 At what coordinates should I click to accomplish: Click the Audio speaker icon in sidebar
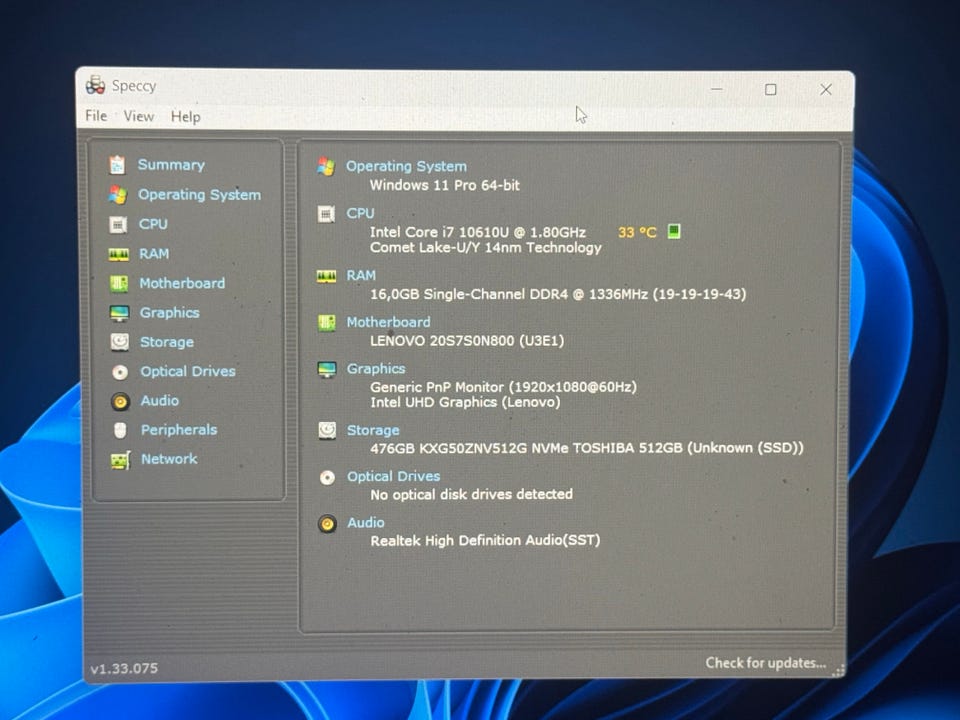point(120,401)
